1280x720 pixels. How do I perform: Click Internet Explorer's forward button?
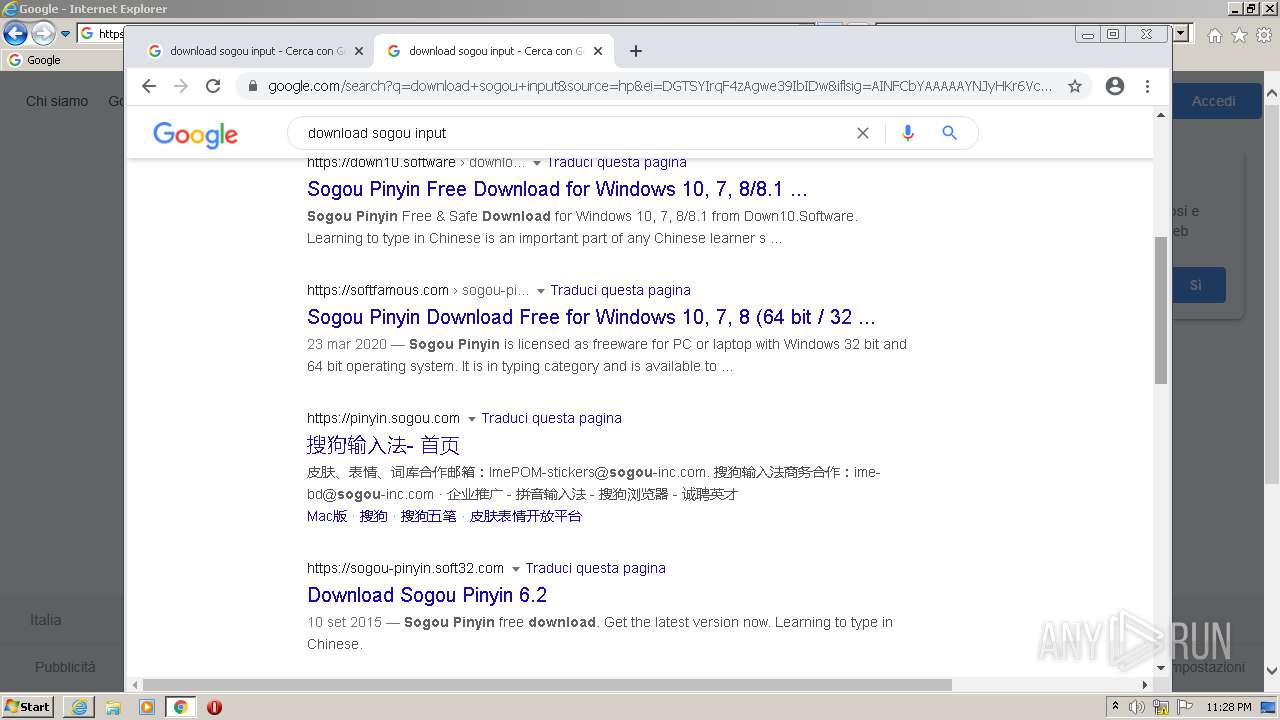(43, 34)
